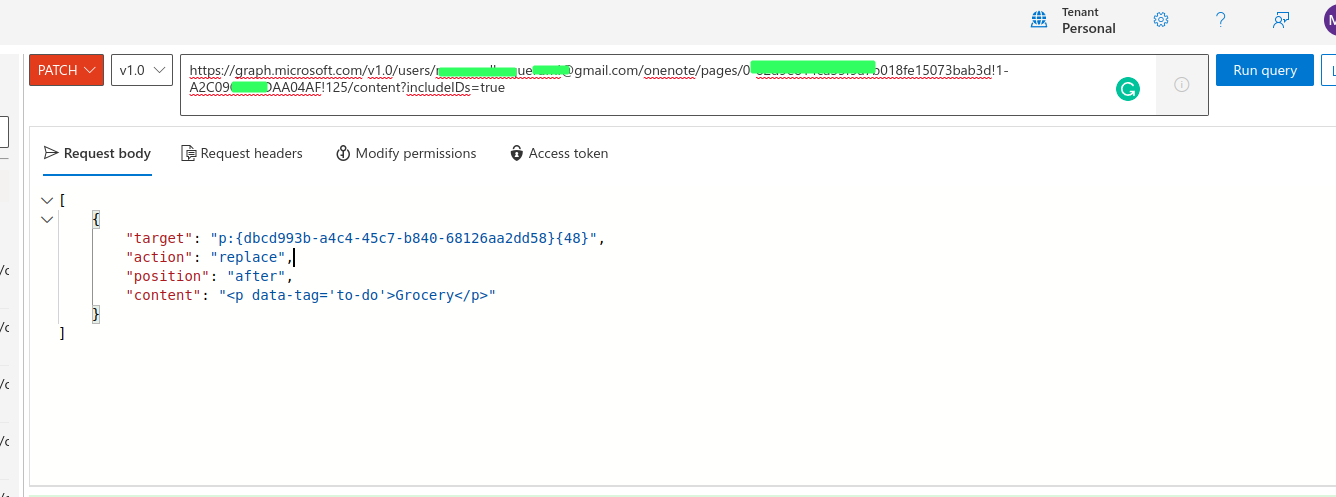
Task: Show the Access token tab
Action: click(x=559, y=153)
